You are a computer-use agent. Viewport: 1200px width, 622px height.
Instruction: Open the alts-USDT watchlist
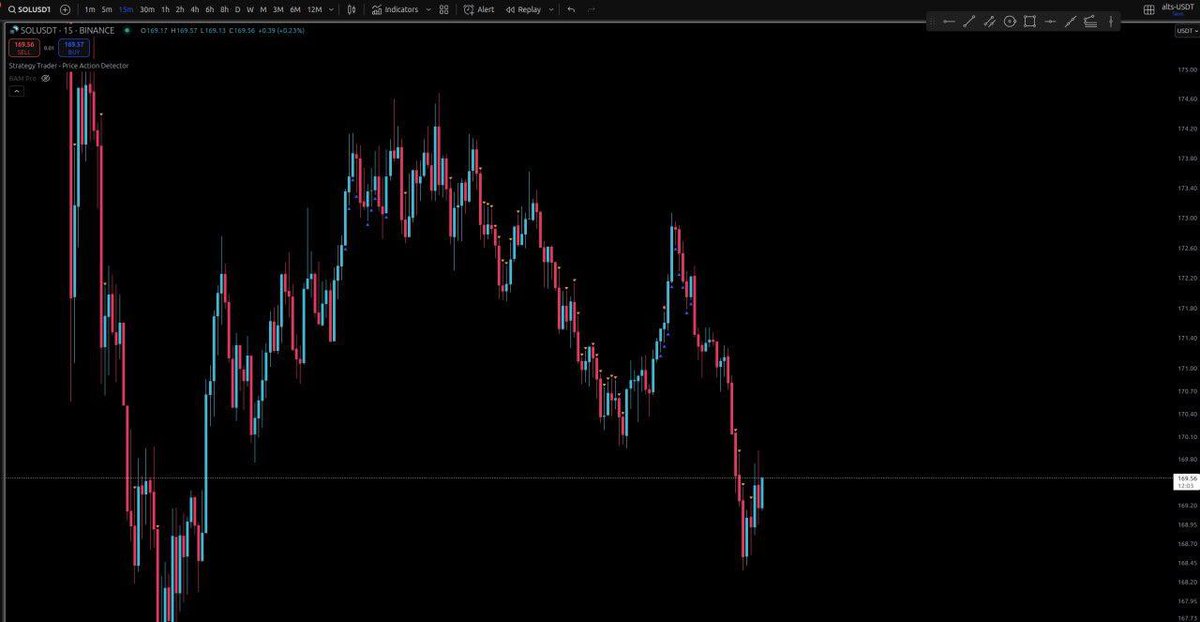tap(1177, 9)
